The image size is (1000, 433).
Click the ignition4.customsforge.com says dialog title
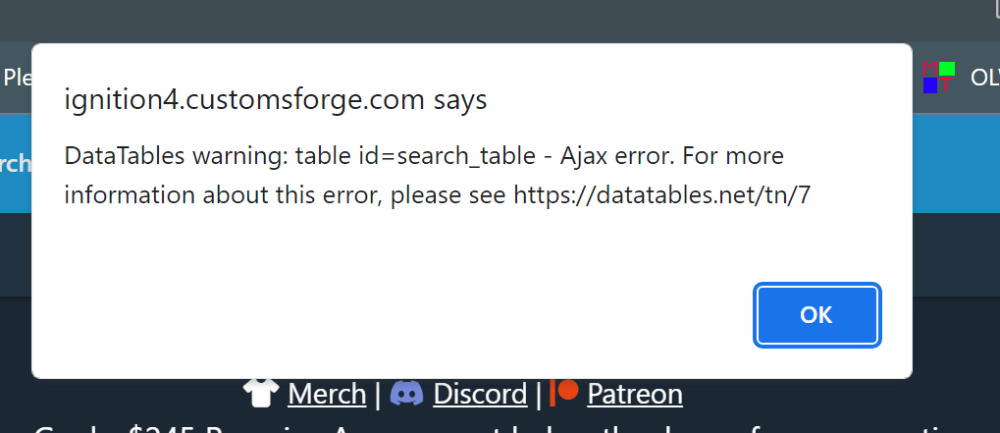point(275,99)
